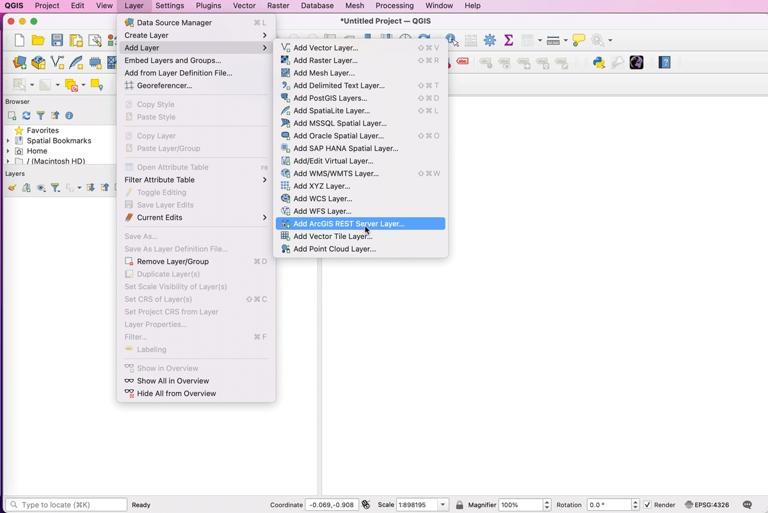Expand the Filter Attribute Table submenu

(x=196, y=180)
